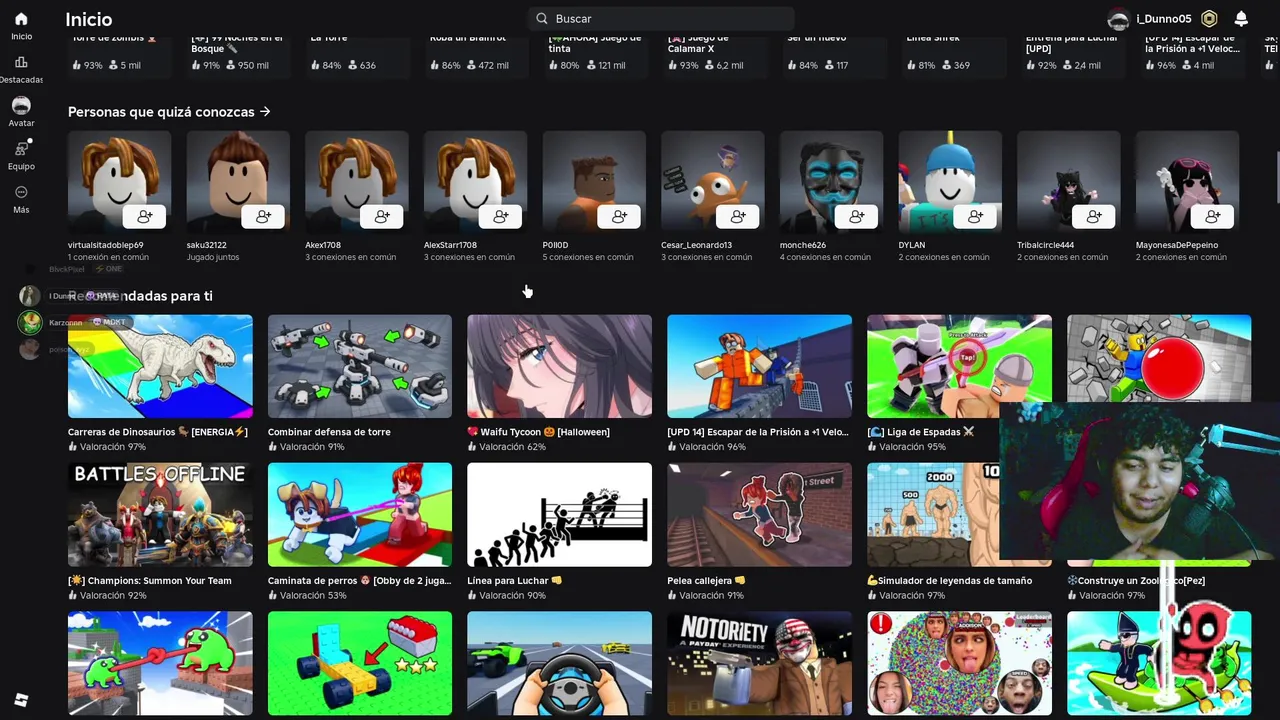The height and width of the screenshot is (720, 1280).
Task: Click Valoración 53% under Caminata de perros
Action: (x=307, y=595)
